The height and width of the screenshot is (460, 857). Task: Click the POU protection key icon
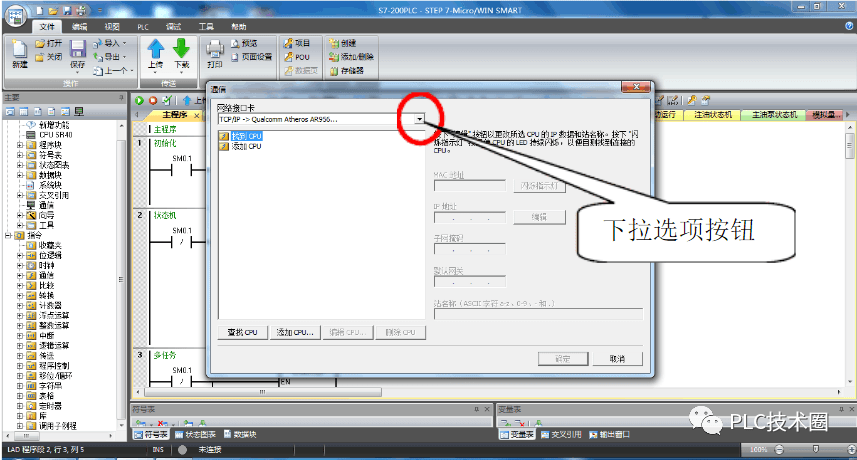click(x=289, y=57)
